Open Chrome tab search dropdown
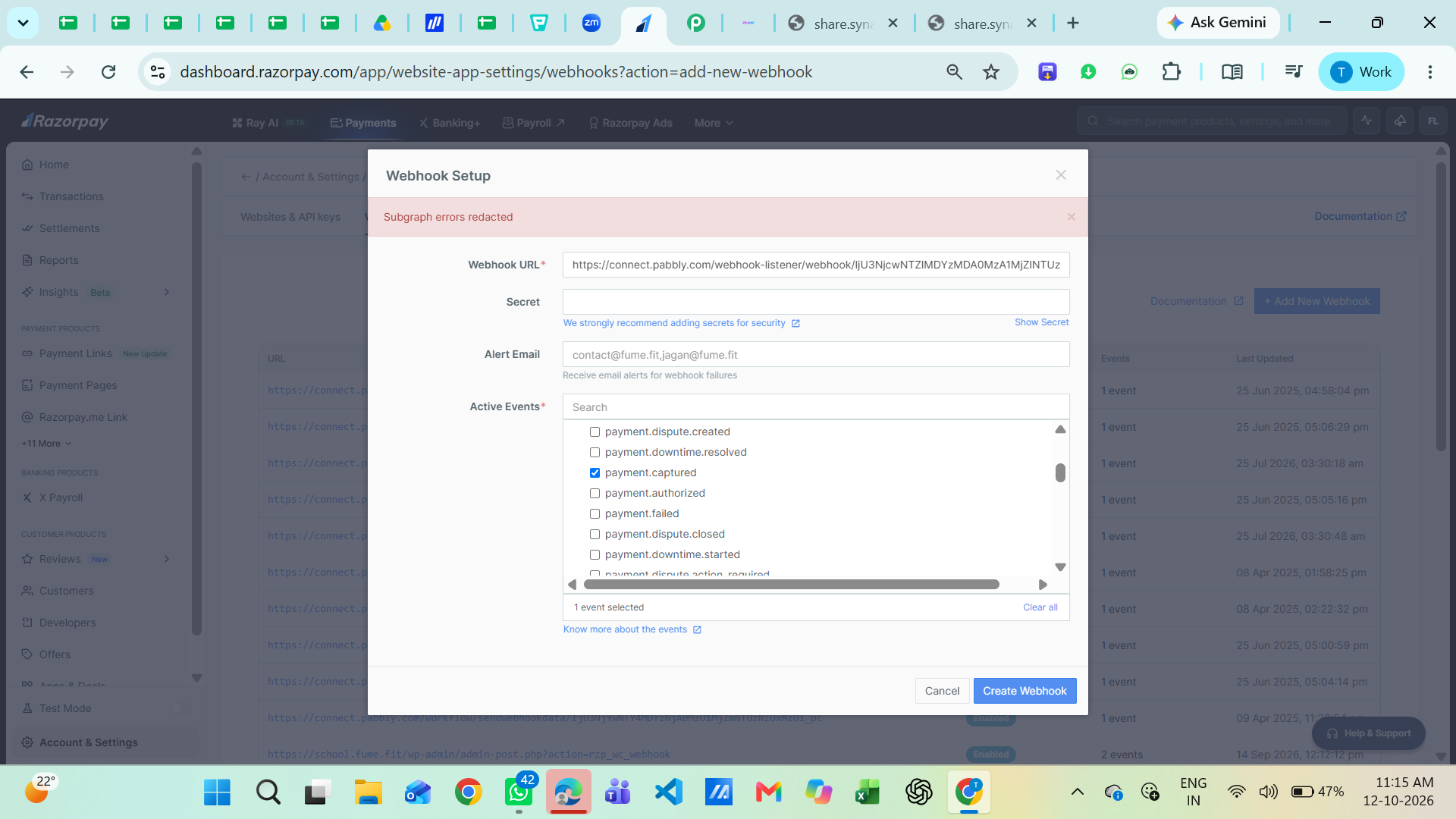The height and width of the screenshot is (819, 1456). (x=23, y=23)
